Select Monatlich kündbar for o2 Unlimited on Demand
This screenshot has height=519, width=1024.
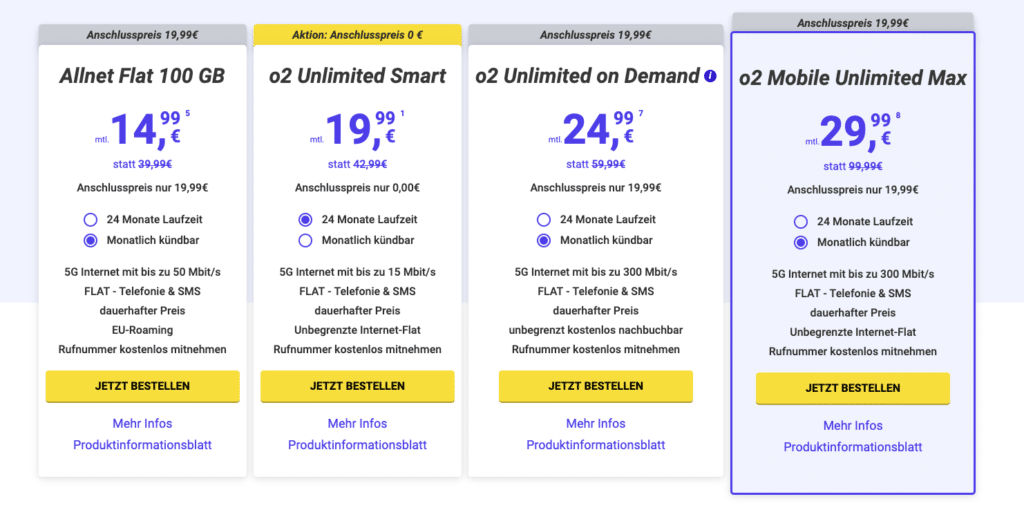pos(543,240)
